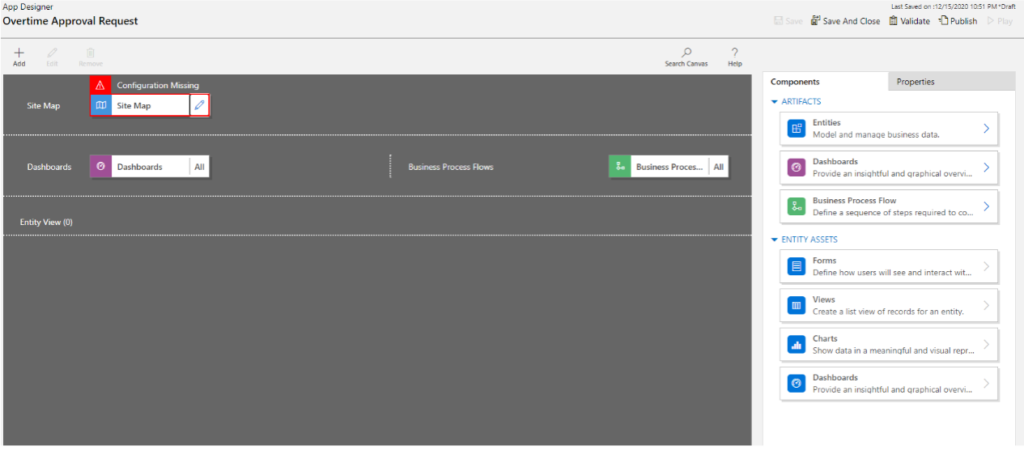Click the Entity View (0) label

coord(46,222)
